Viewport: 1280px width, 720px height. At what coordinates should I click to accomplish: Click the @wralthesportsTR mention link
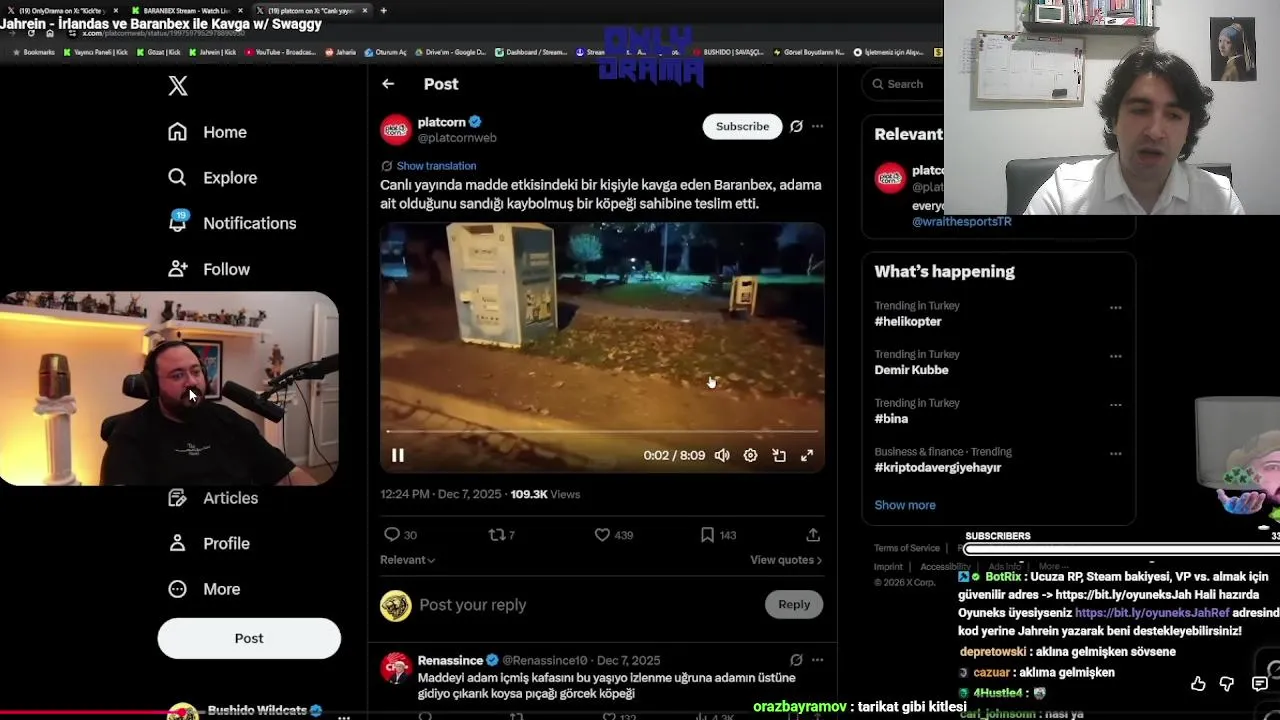(961, 222)
